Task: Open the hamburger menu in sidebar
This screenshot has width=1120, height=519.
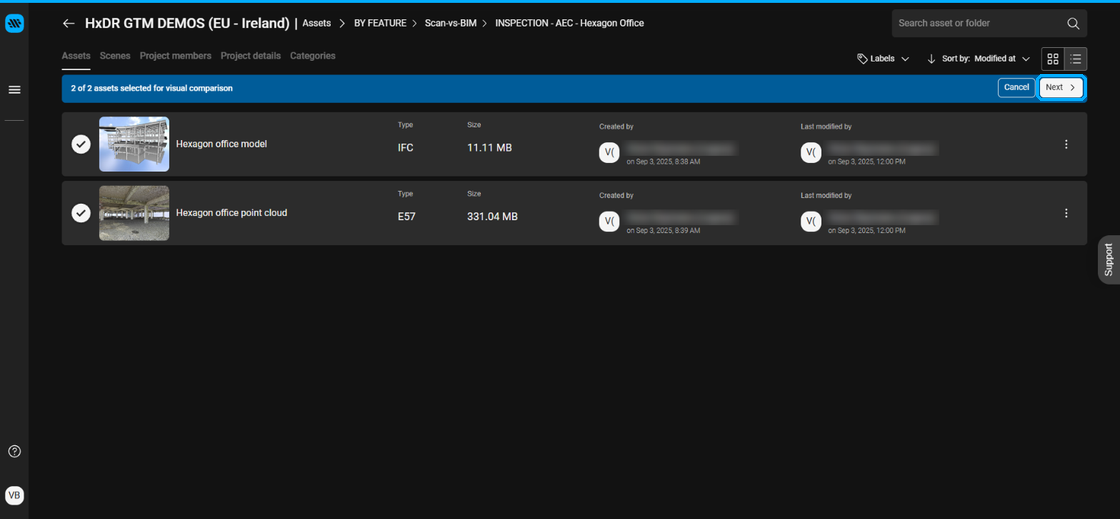Action: click(x=14, y=90)
